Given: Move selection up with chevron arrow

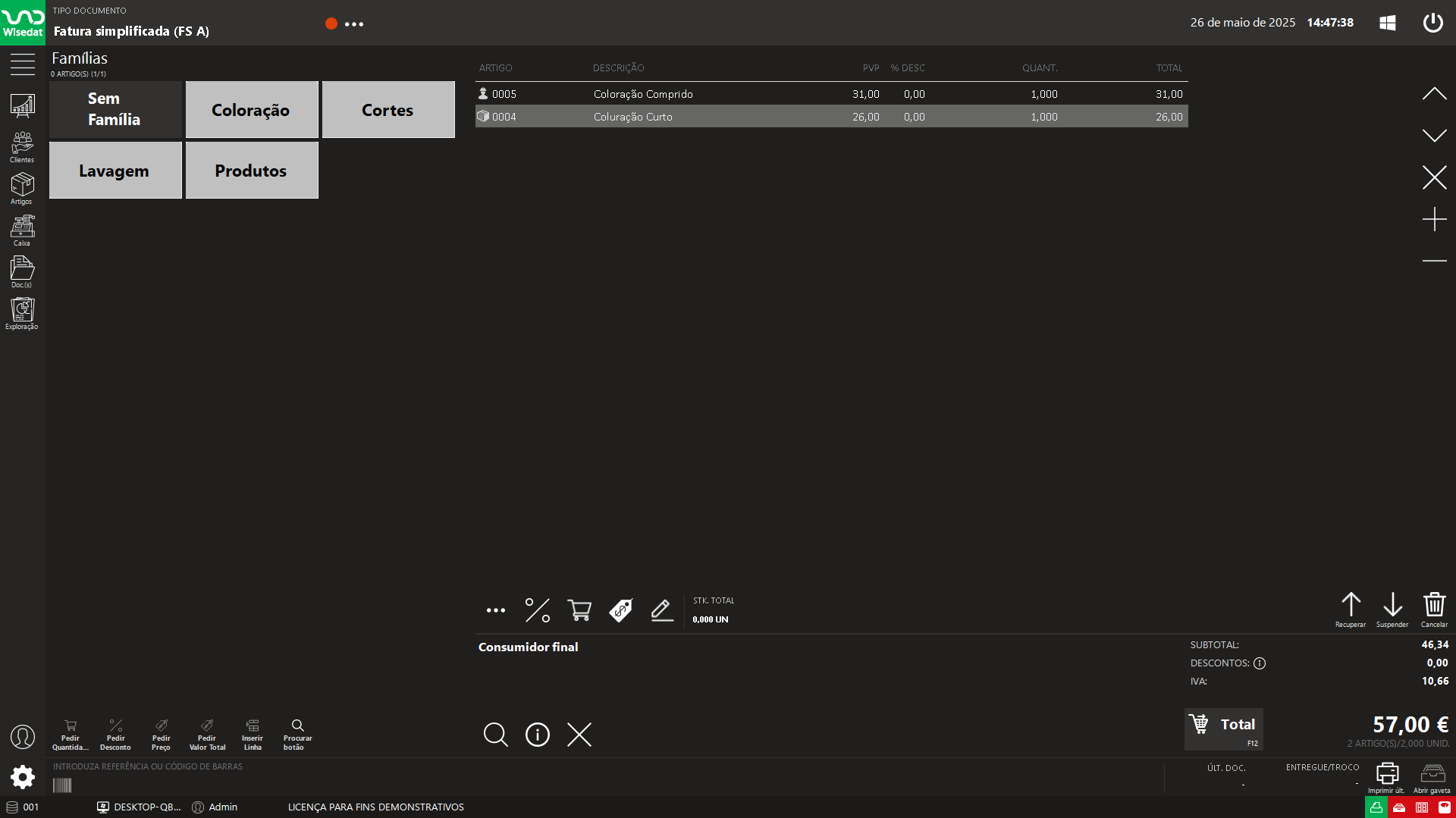Looking at the screenshot, I should tap(1434, 94).
